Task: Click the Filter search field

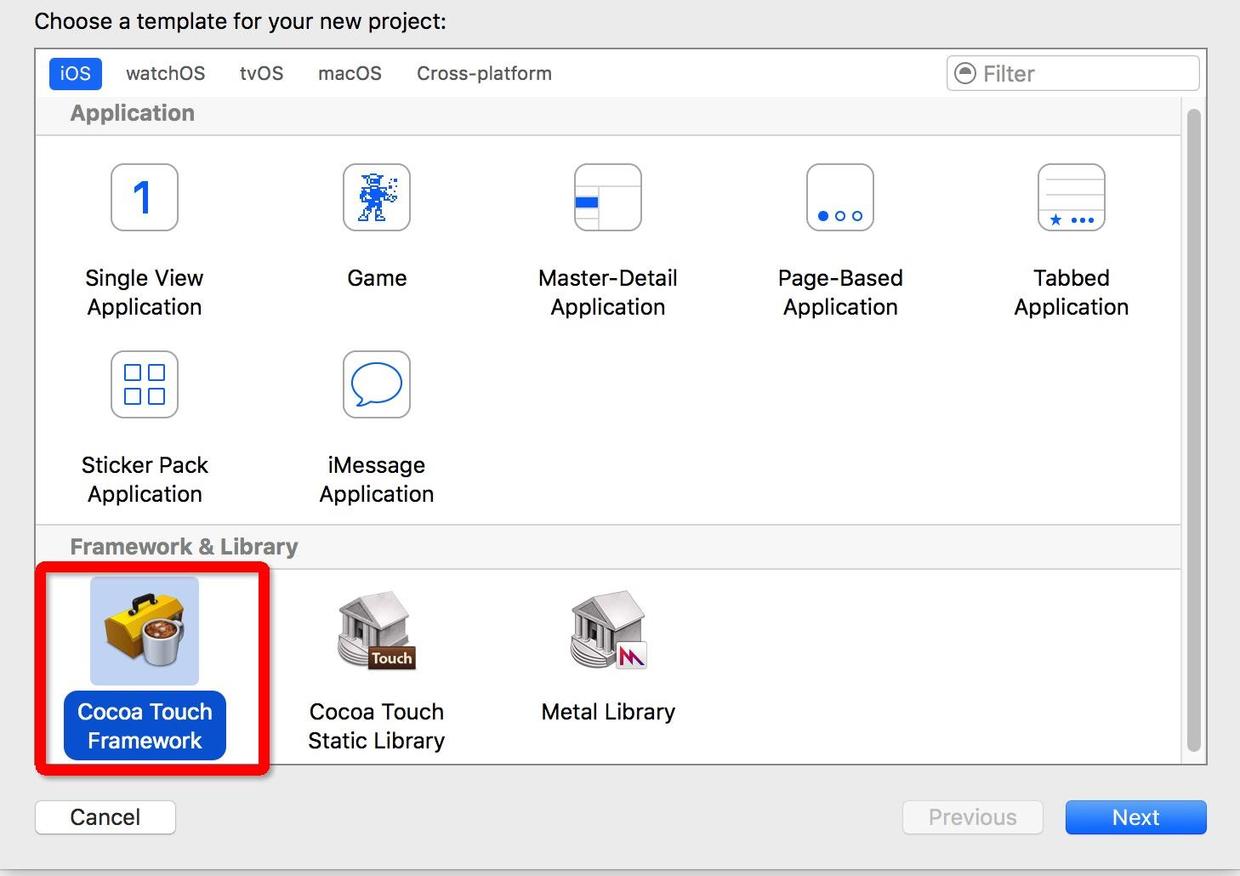Action: coord(1085,74)
